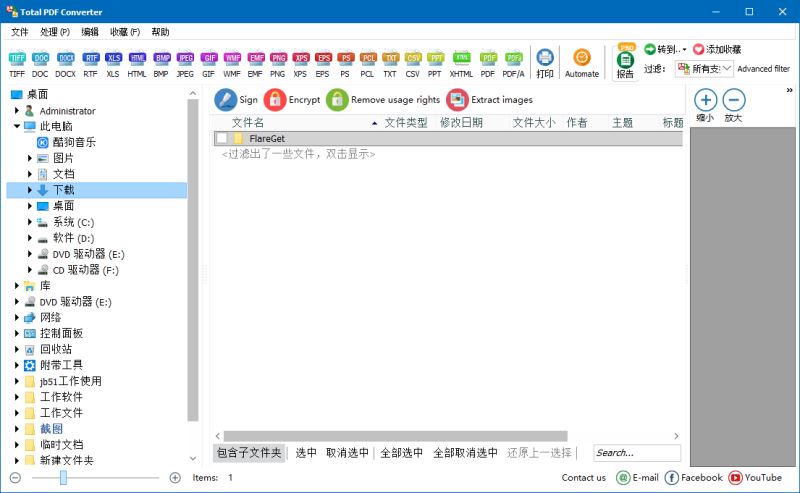Click the zoom slider handle
800x493 pixels.
(63, 478)
